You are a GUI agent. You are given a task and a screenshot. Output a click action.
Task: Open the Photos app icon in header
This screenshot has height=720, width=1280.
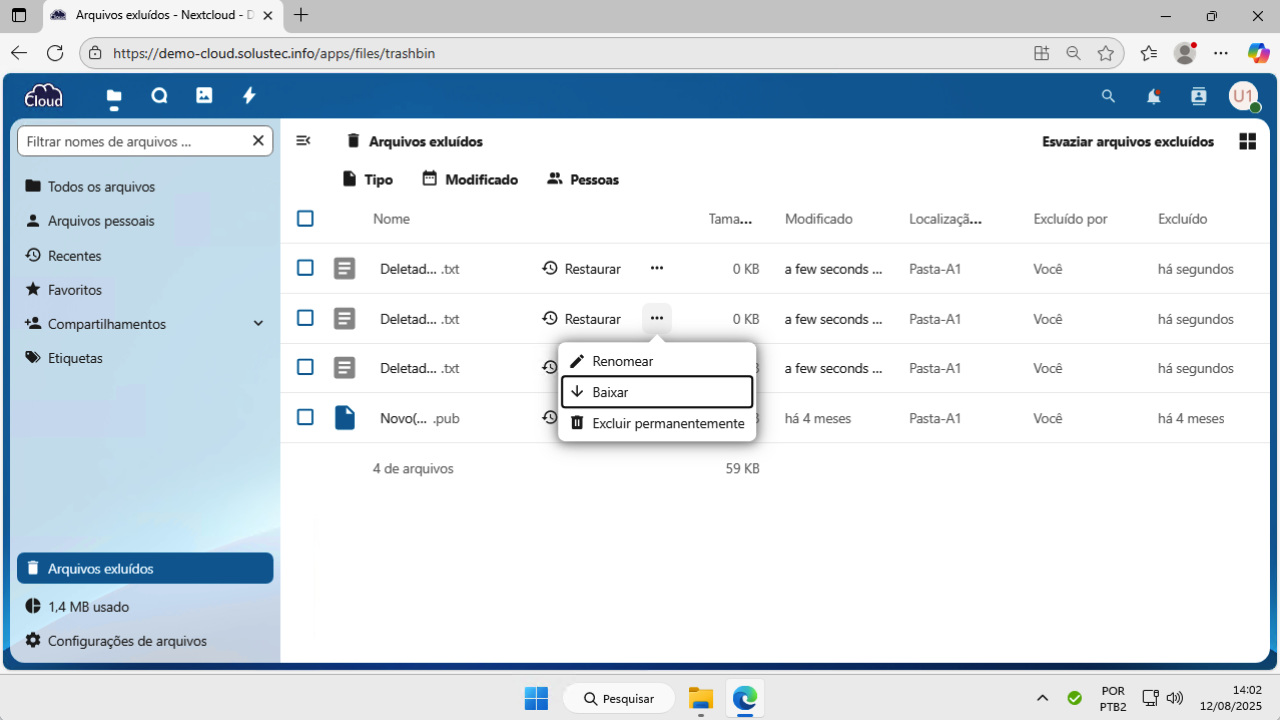204,96
